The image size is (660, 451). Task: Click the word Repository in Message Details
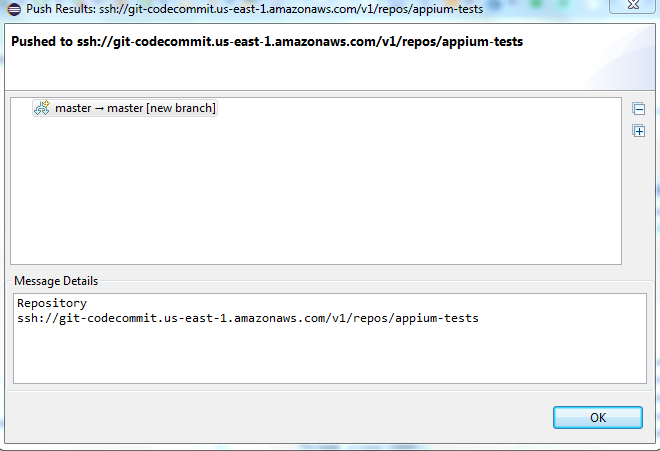pyautogui.click(x=52, y=303)
